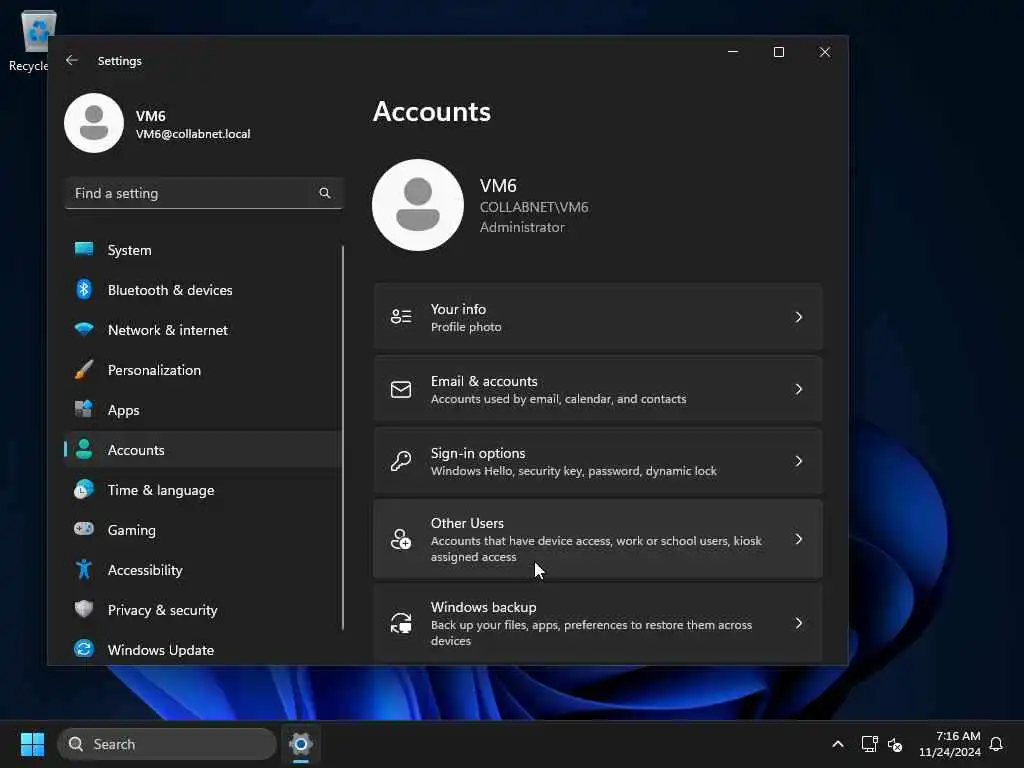This screenshot has width=1024, height=768.
Task: Click the Gaming controller icon
Action: tap(84, 529)
